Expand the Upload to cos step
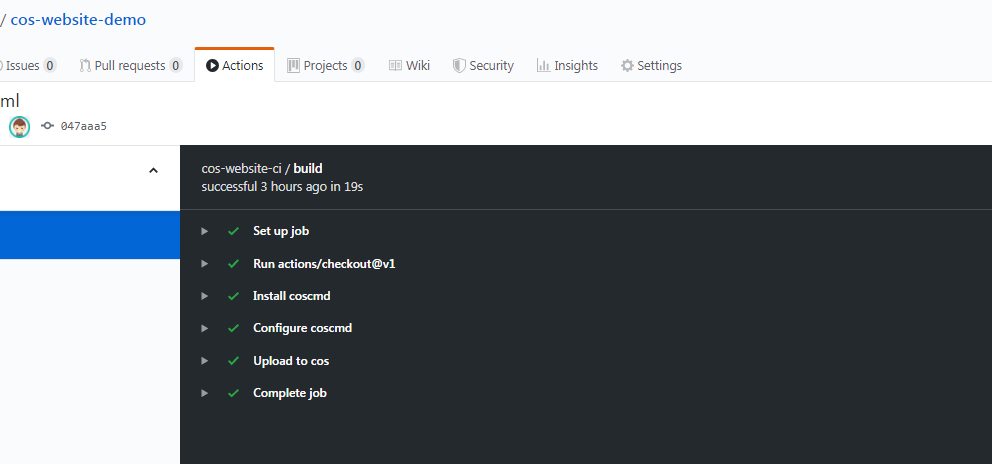Screen dimensions: 992x464 [205, 361]
